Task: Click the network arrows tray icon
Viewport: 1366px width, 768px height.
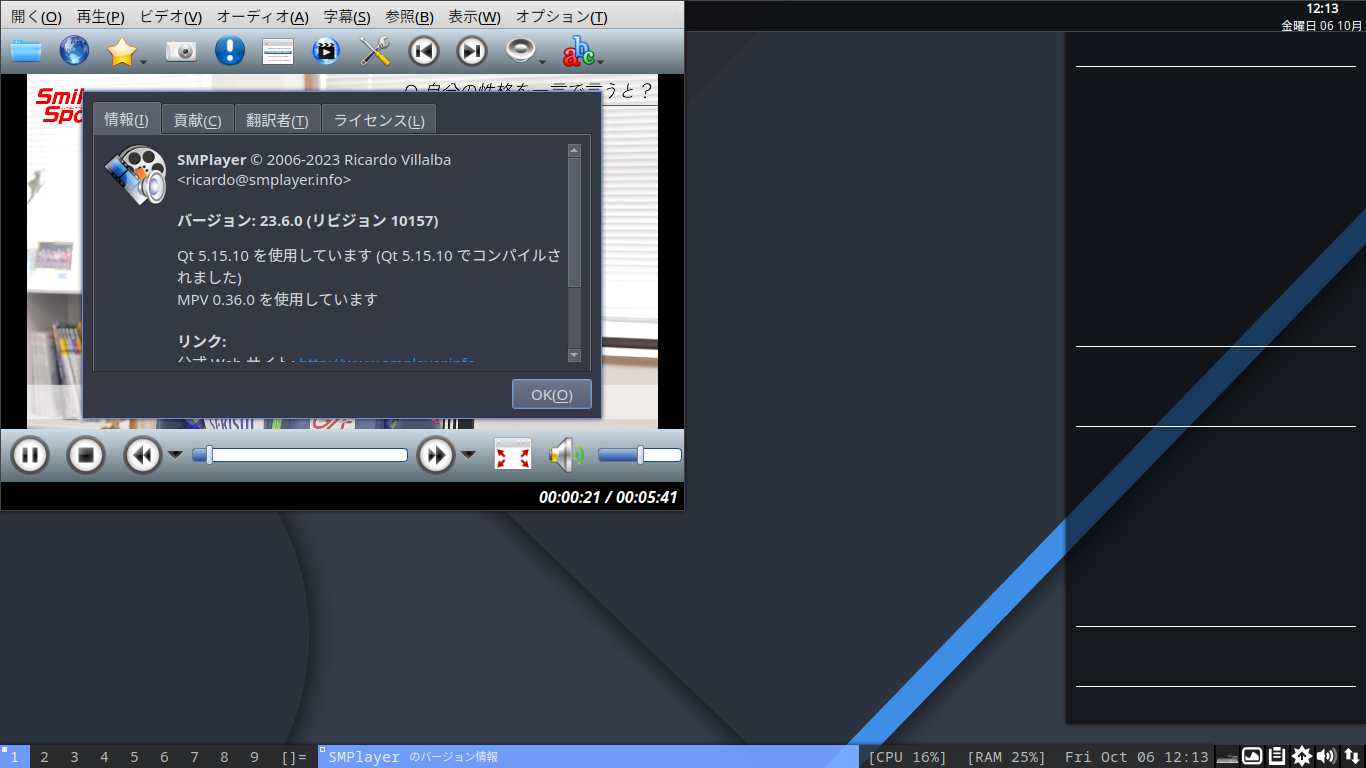Action: point(1352,756)
